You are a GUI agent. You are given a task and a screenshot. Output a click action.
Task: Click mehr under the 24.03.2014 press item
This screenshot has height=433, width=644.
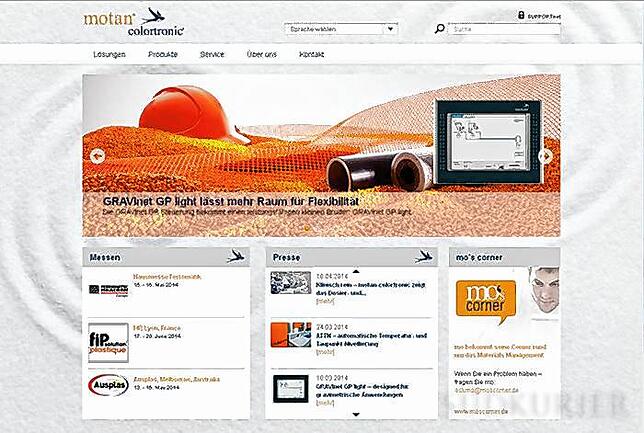(325, 352)
